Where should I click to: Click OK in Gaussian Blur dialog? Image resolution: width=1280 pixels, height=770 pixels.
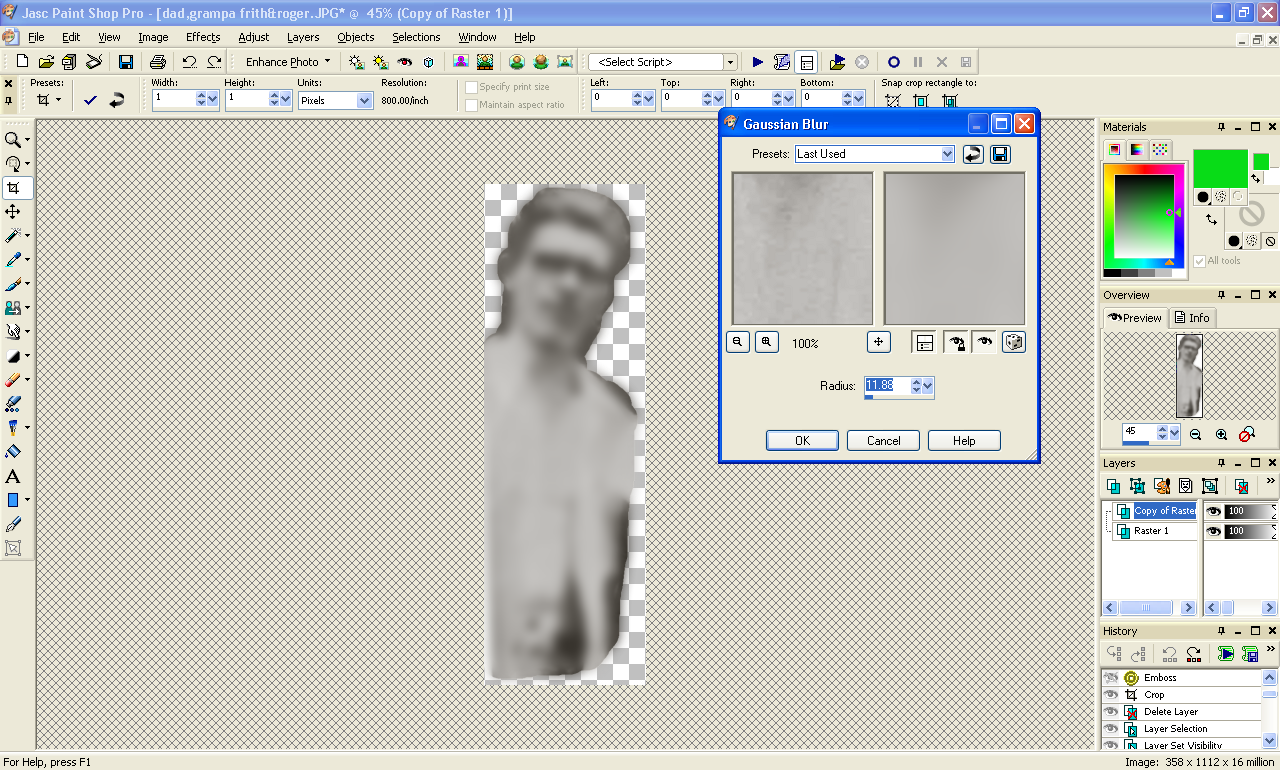(x=802, y=440)
